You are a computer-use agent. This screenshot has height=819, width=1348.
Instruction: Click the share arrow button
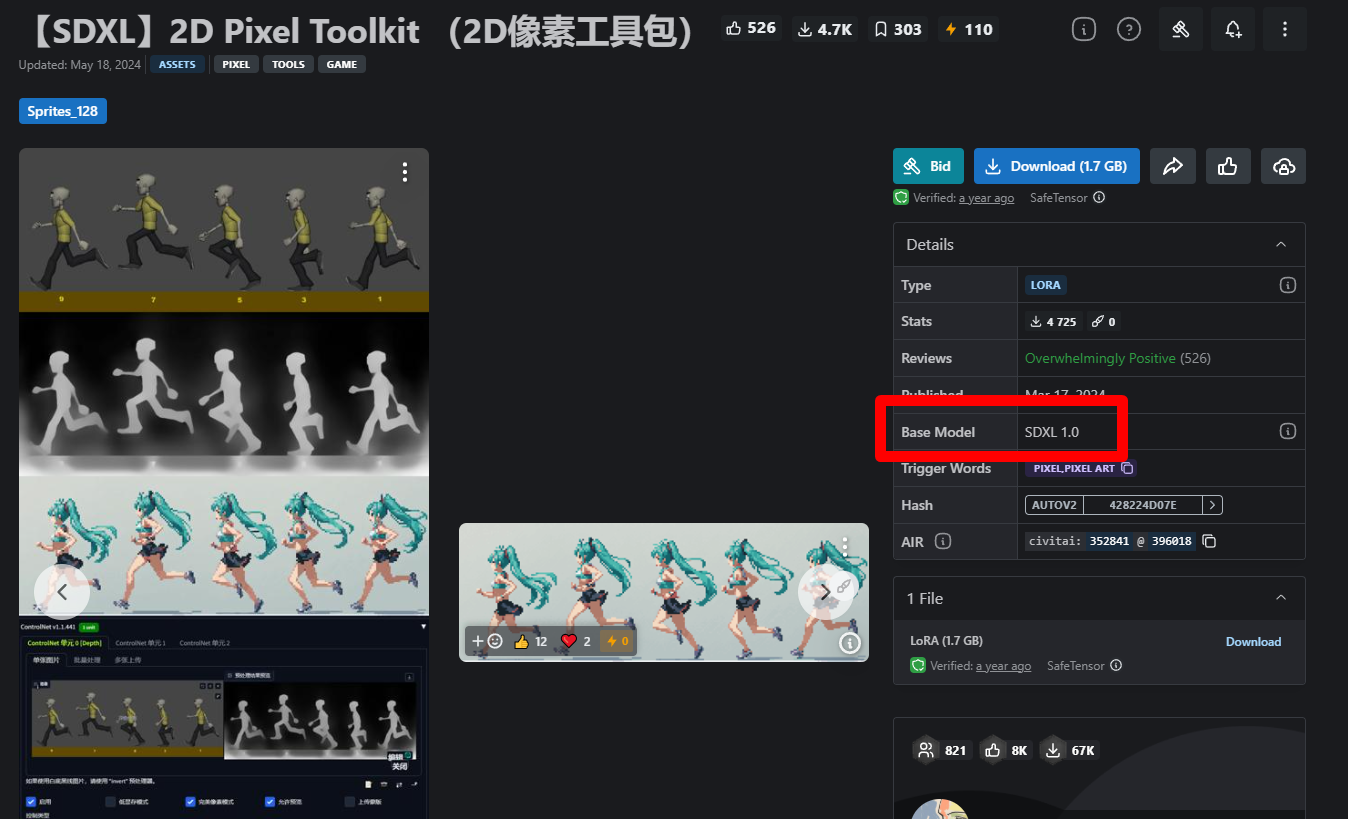pyautogui.click(x=1173, y=166)
